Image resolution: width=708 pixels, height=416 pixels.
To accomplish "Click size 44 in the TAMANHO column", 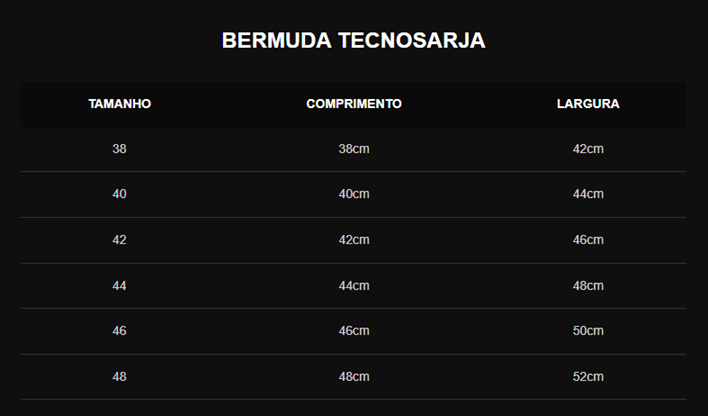I will coord(120,286).
